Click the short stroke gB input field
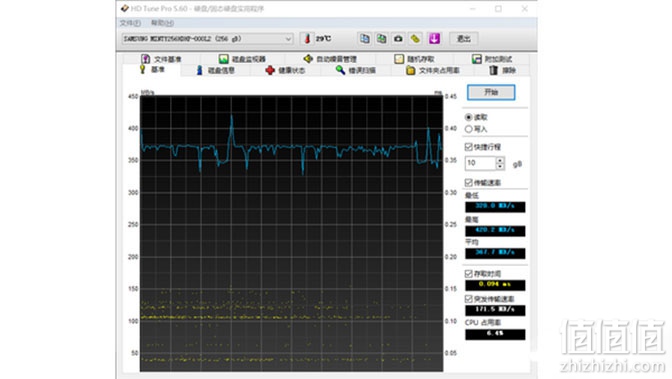Viewport: 672px width, 379px height. (x=480, y=163)
